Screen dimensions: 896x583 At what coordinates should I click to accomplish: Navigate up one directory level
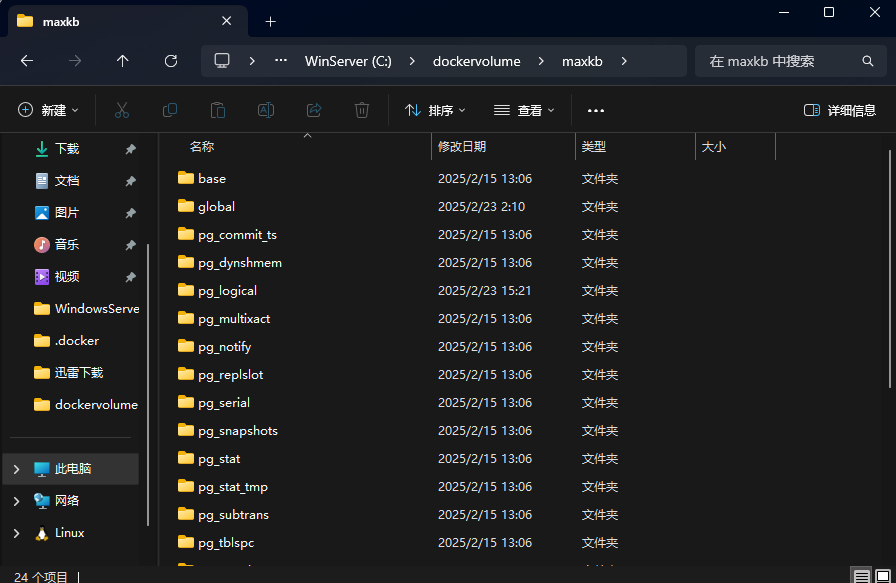point(122,61)
